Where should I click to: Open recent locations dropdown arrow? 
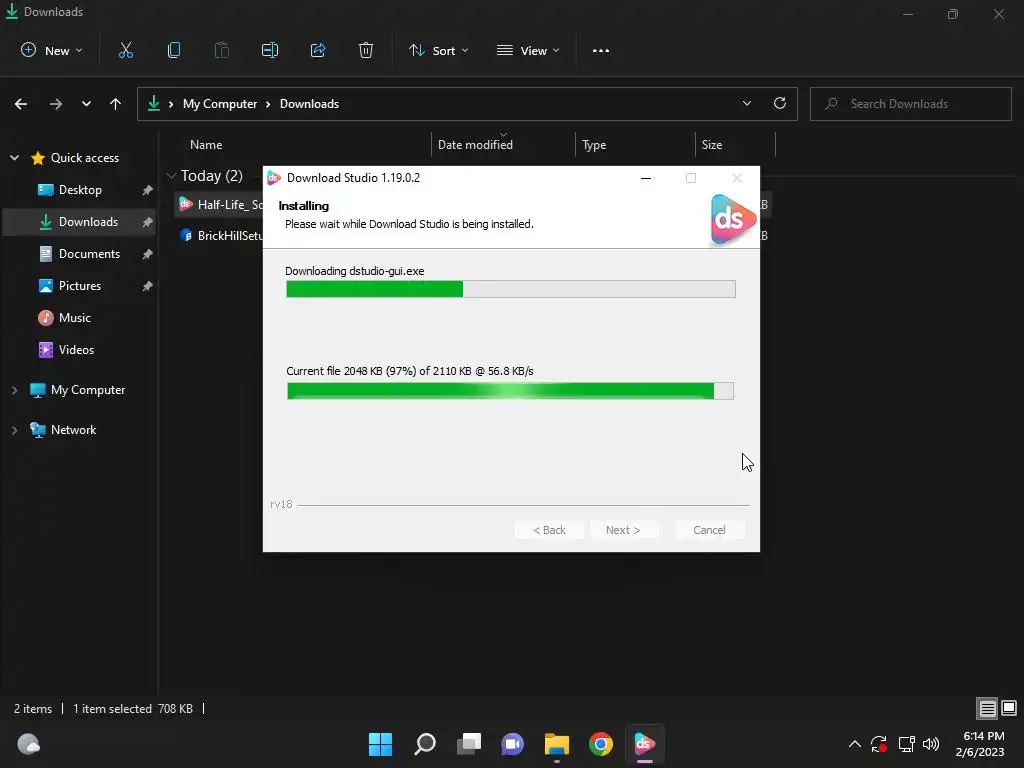pyautogui.click(x=86, y=104)
